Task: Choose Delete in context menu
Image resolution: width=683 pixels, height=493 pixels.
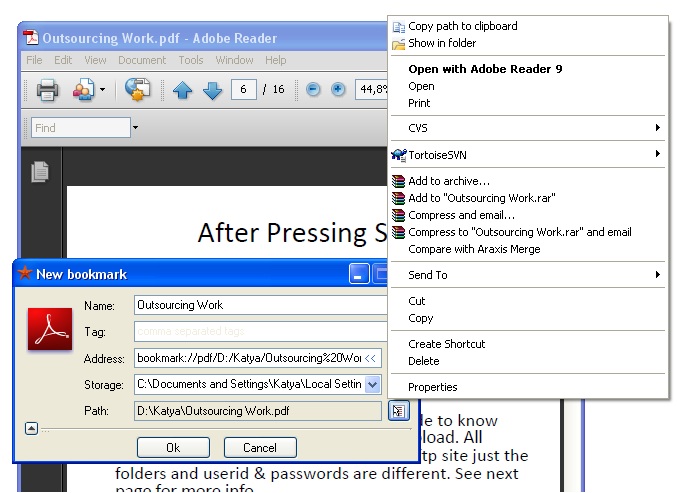Action: coord(527,361)
